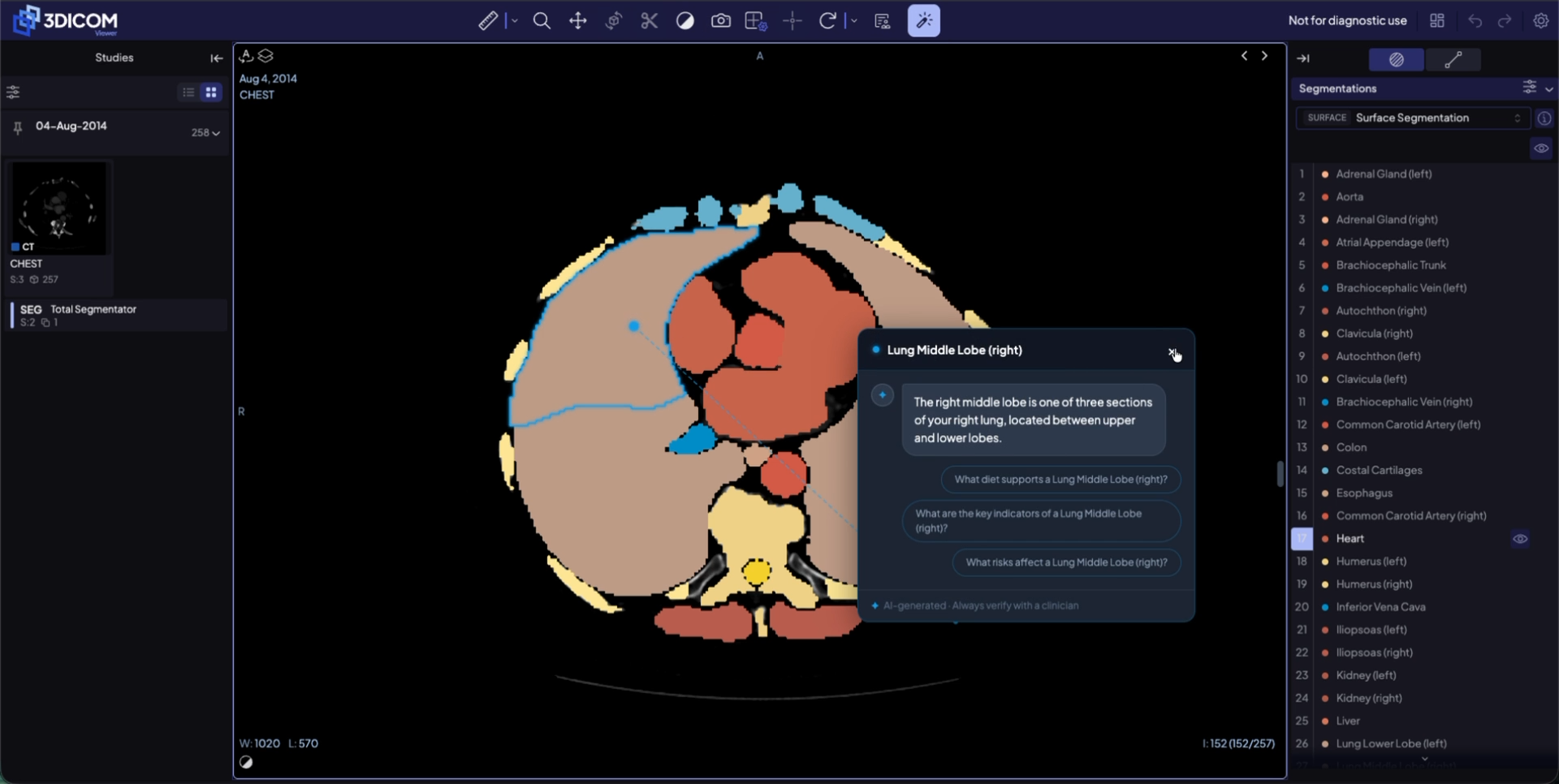Open the Surface Segmentation dropdown
The width and height of the screenshot is (1559, 784).
(x=1414, y=118)
